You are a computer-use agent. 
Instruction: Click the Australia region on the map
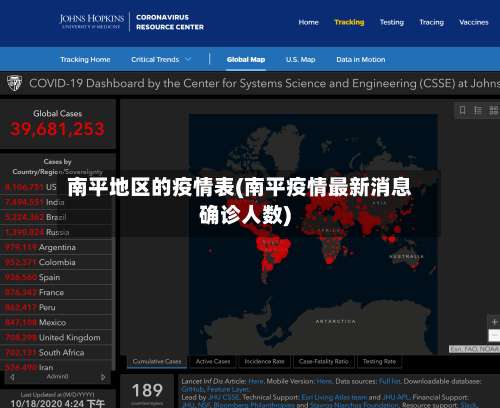point(407,257)
